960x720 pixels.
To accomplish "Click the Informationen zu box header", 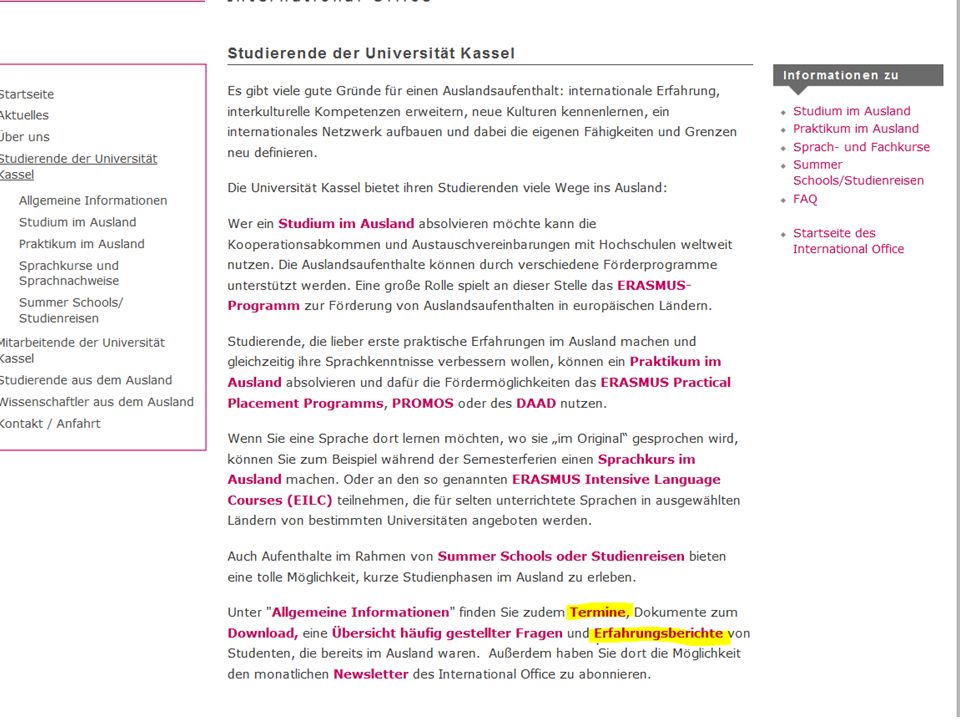I will (858, 75).
